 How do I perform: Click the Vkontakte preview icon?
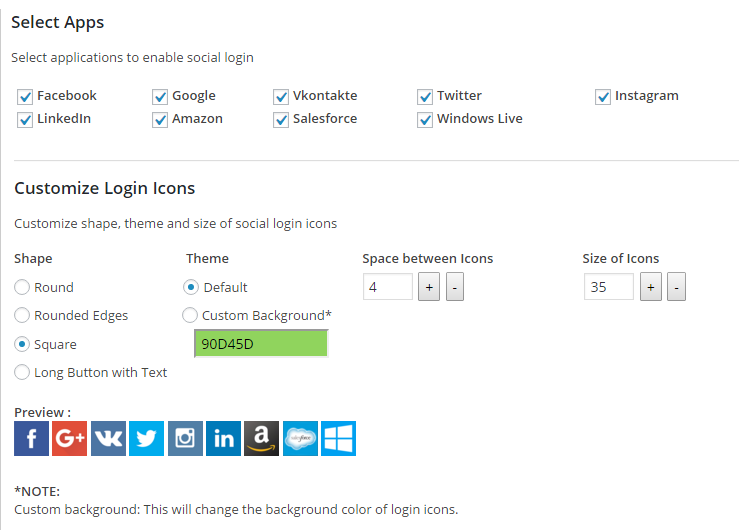coord(108,439)
